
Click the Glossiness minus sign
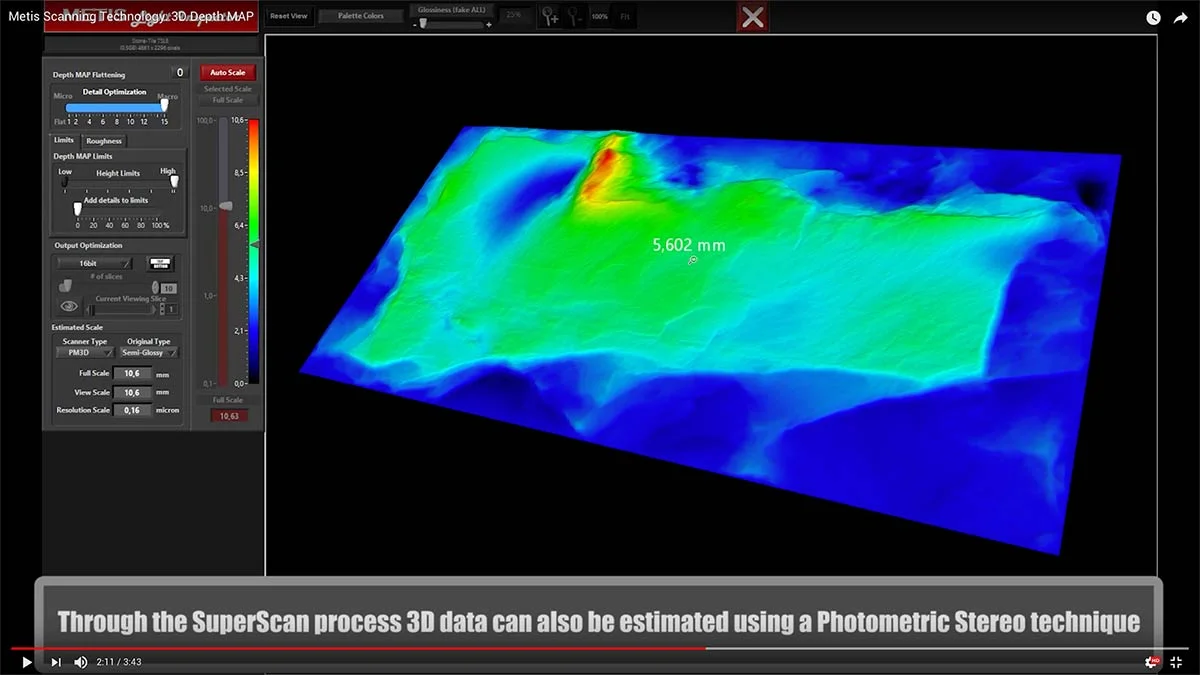coord(414,24)
